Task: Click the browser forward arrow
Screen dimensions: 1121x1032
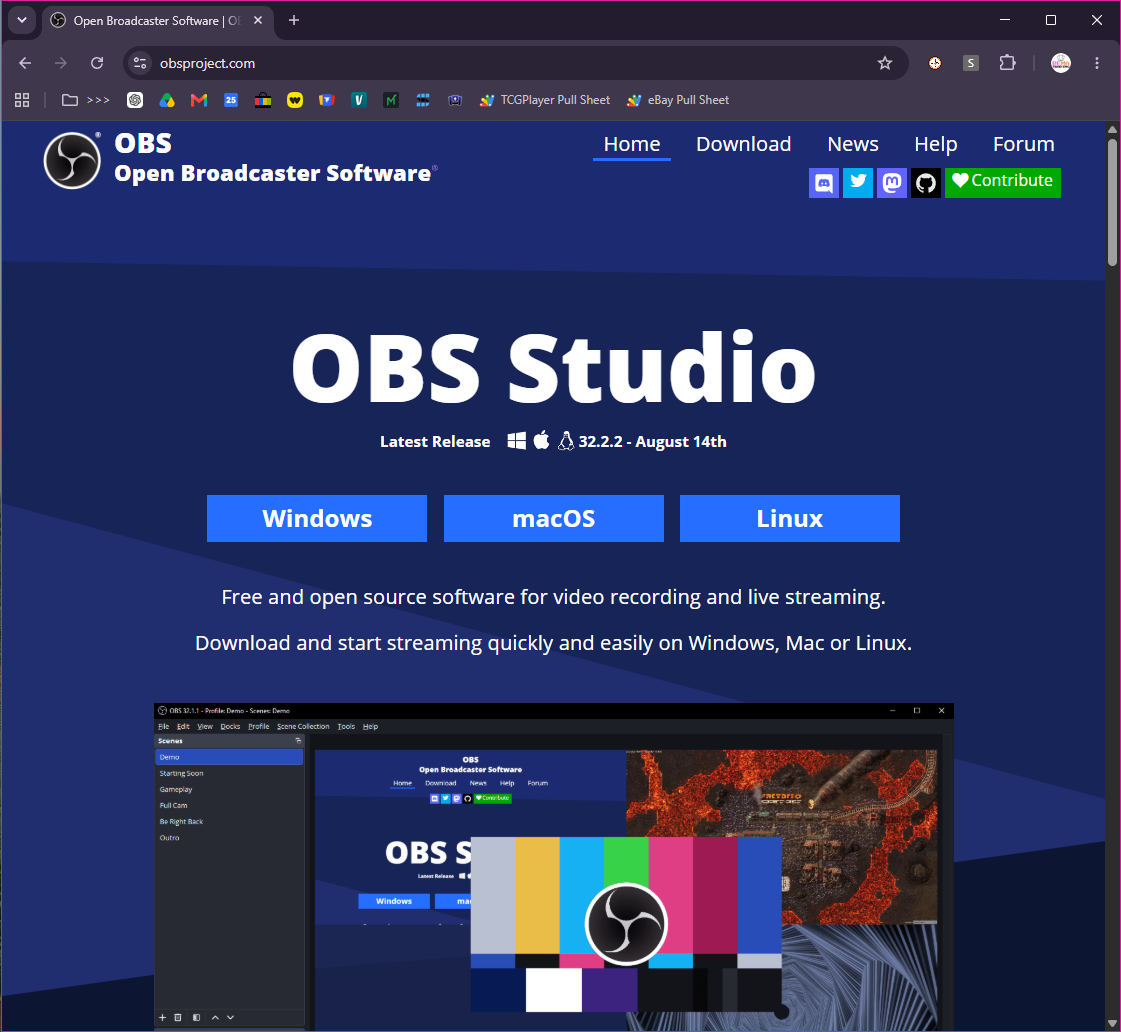Action: click(61, 63)
